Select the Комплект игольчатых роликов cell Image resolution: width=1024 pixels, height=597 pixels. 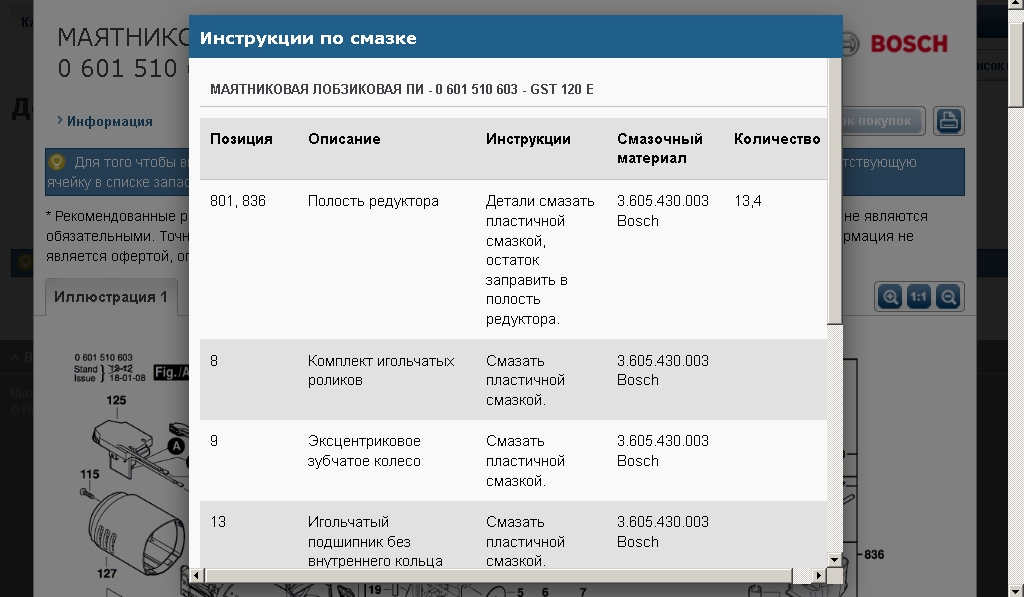click(381, 370)
